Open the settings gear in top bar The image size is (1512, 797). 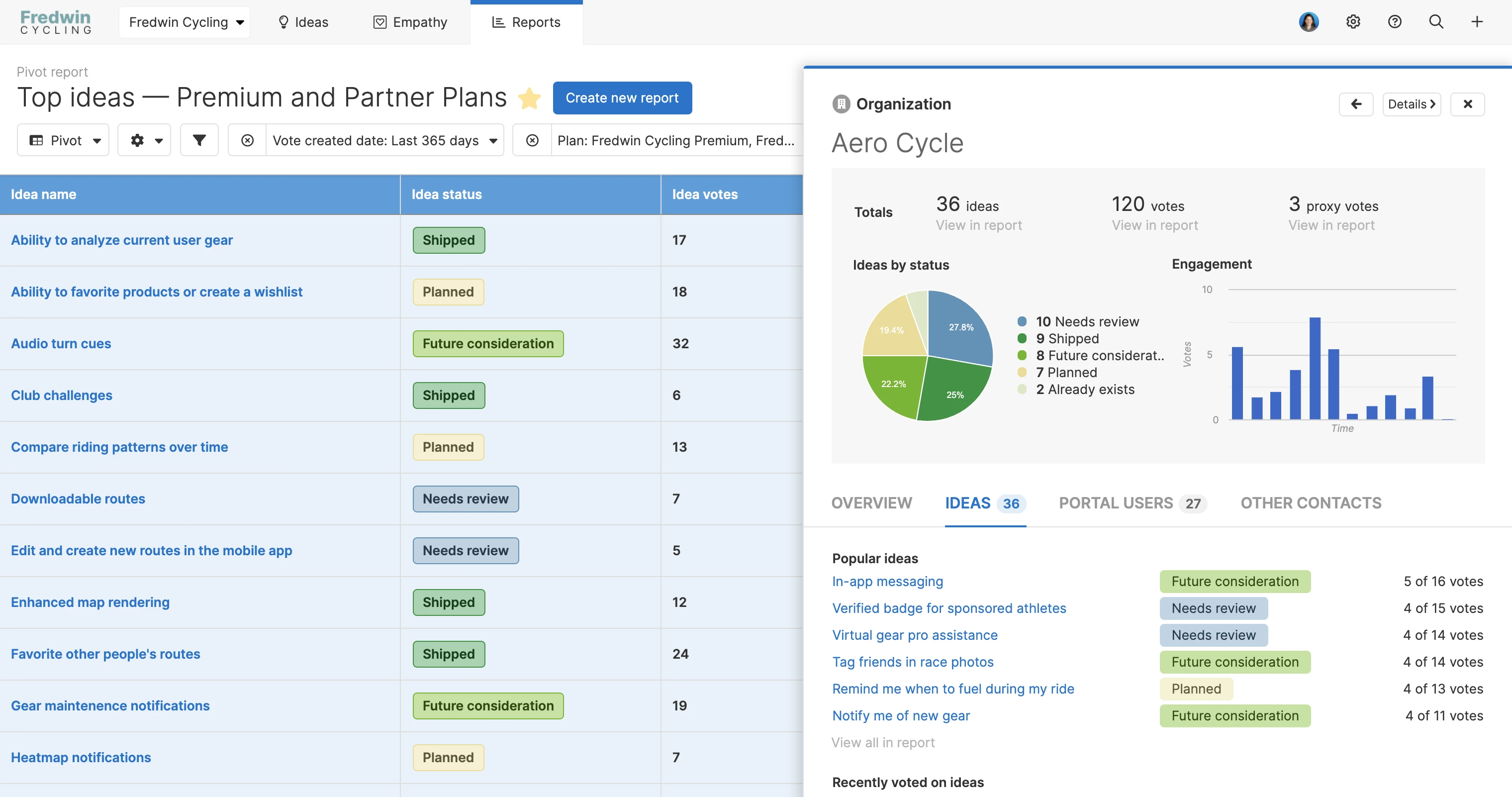1353,22
